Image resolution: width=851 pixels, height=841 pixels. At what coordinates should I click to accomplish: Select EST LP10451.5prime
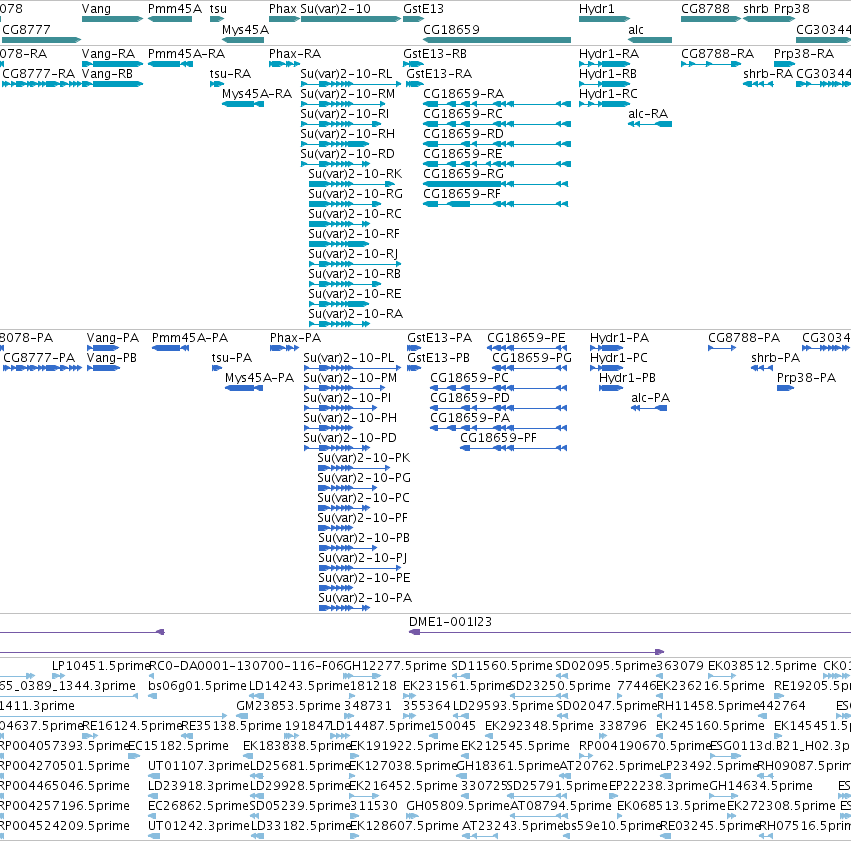[x=59, y=676]
